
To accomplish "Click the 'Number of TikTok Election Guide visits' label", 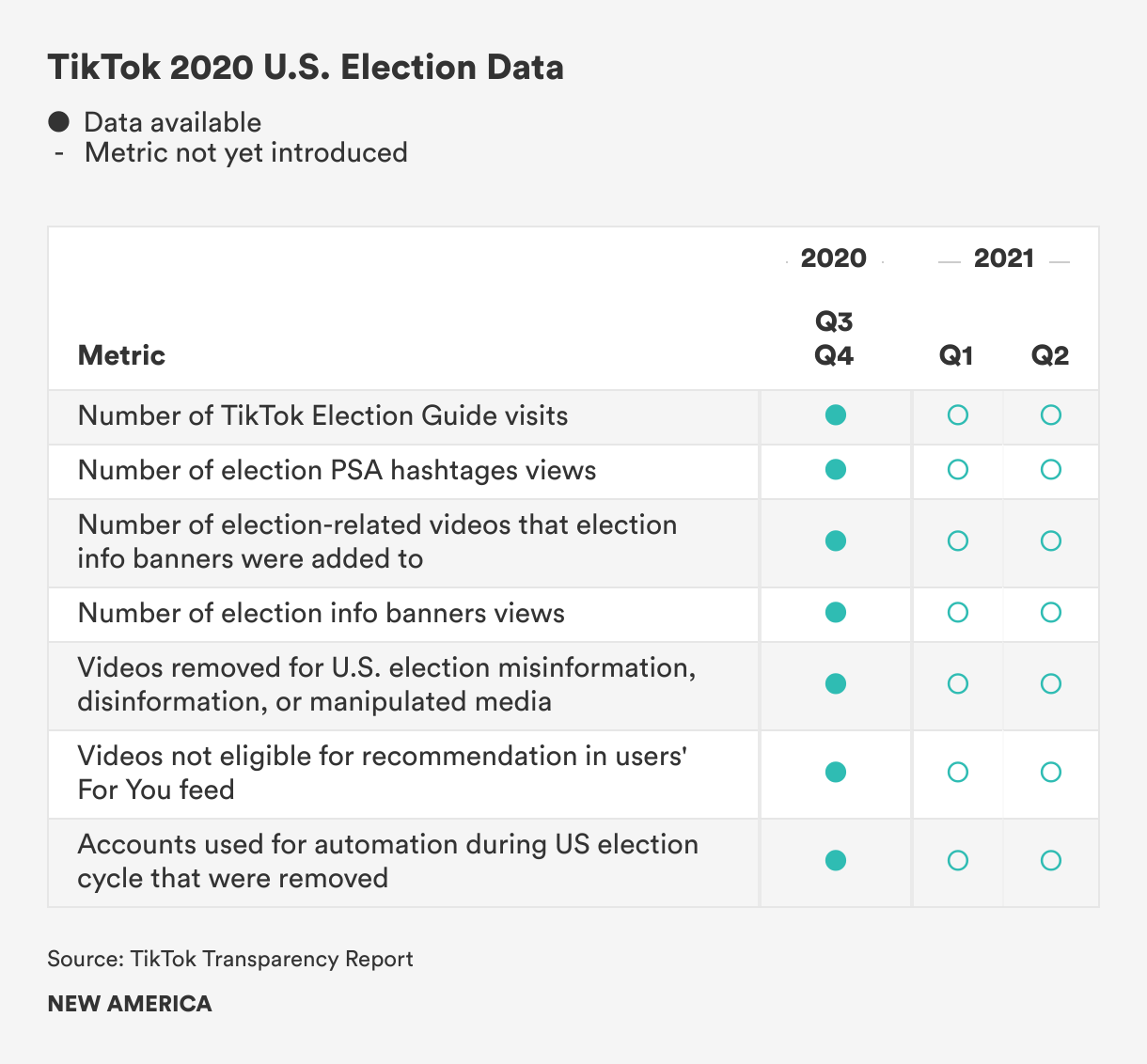I will [x=322, y=415].
